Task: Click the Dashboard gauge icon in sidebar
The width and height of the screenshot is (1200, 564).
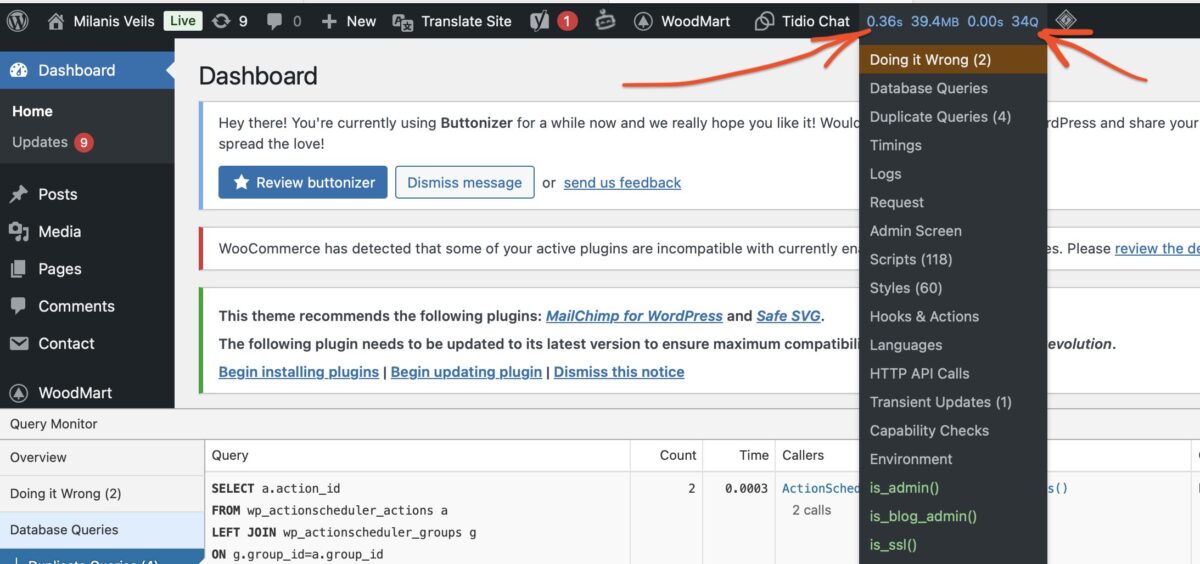Action: pyautogui.click(x=18, y=70)
